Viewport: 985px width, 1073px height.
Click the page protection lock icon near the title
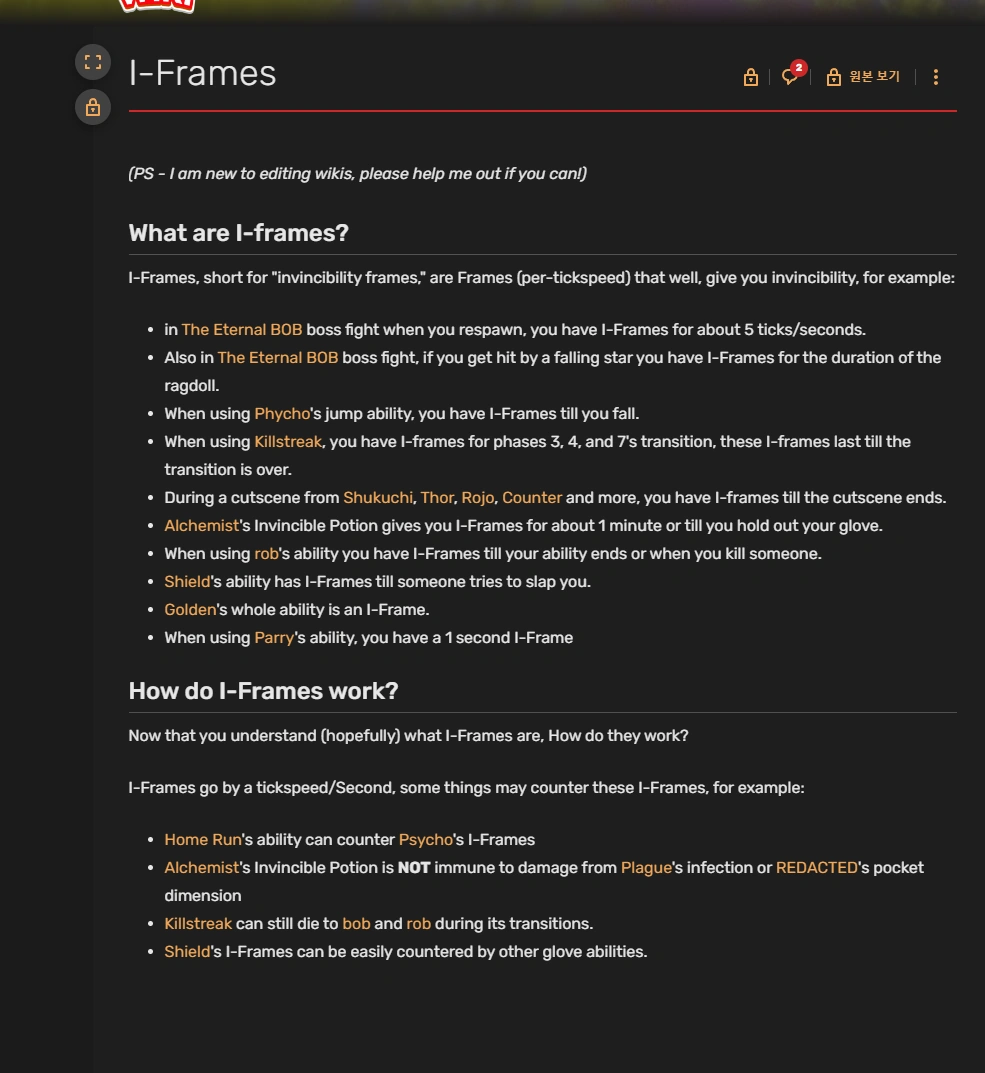749,76
